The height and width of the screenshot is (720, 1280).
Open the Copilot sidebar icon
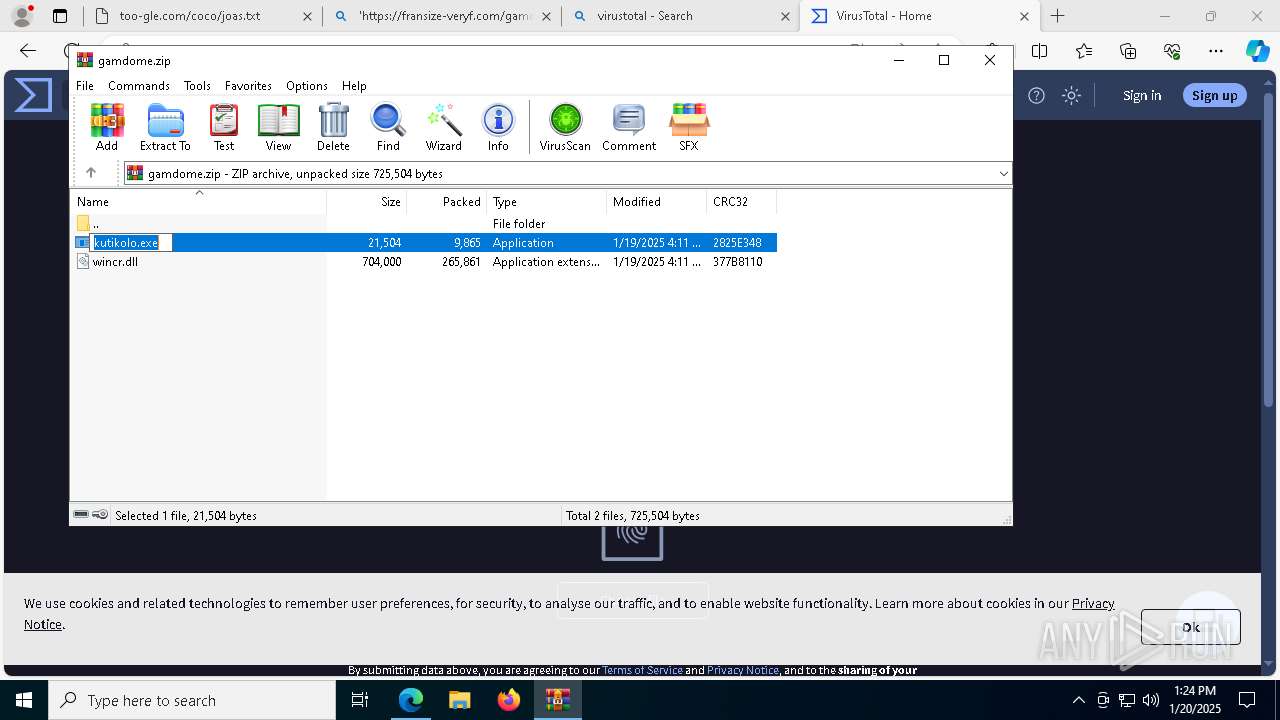tap(1257, 51)
